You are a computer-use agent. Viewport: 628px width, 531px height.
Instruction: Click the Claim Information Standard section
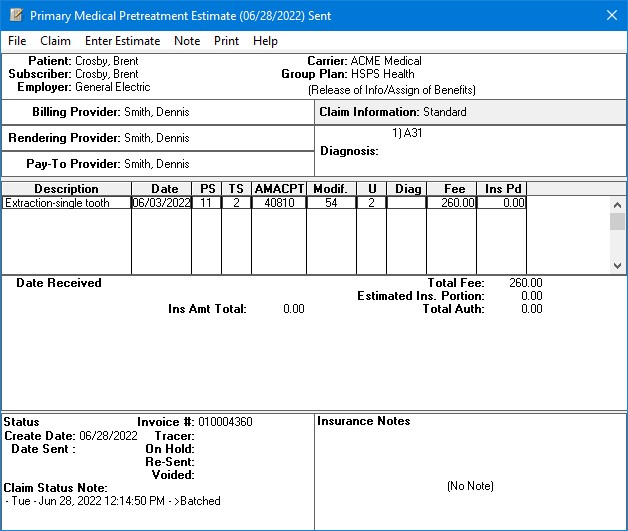tap(470, 112)
